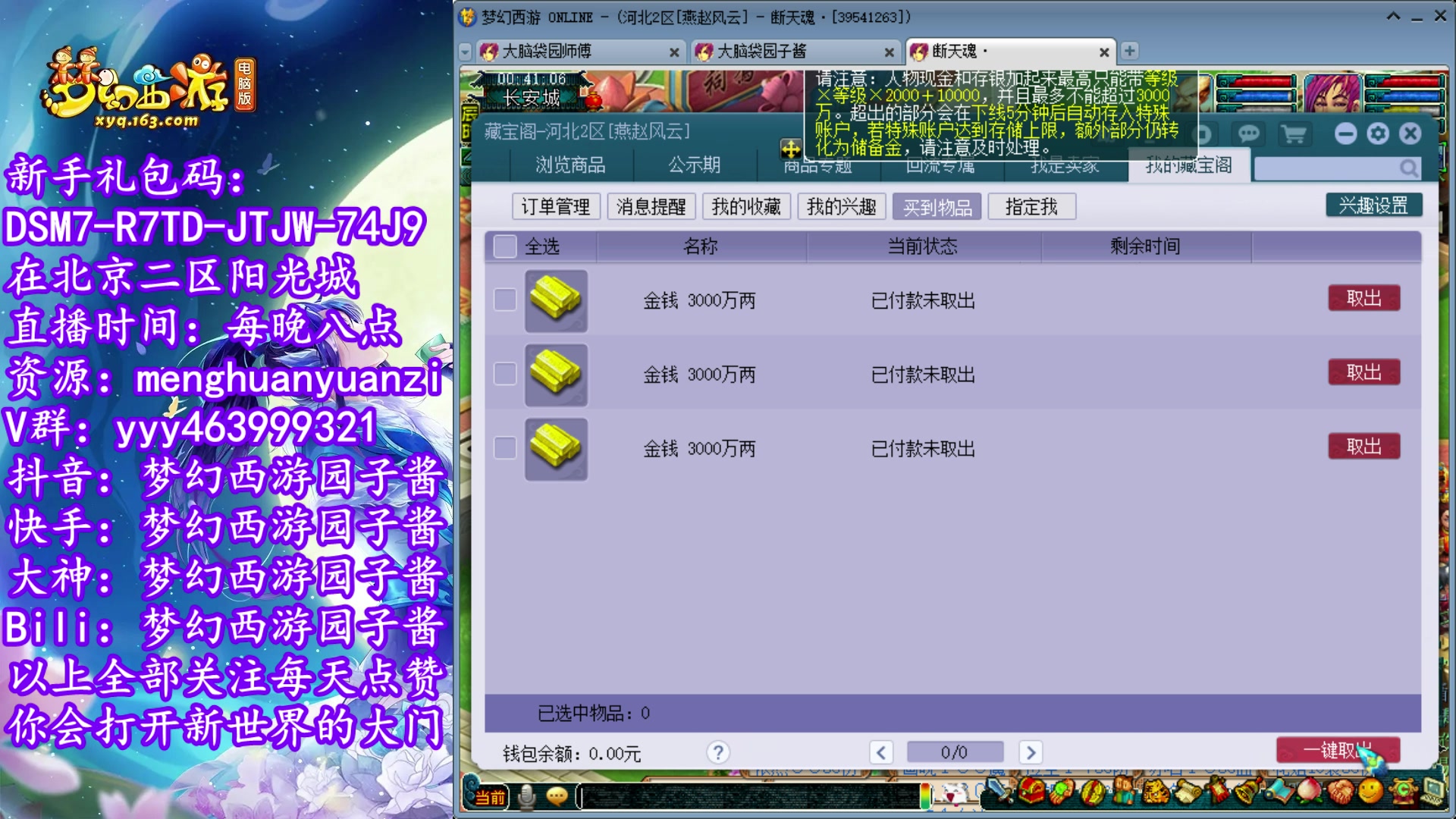Open the chat message icon in 藏宝阁 header
Screen dimensions: 1456x819
tap(1248, 134)
